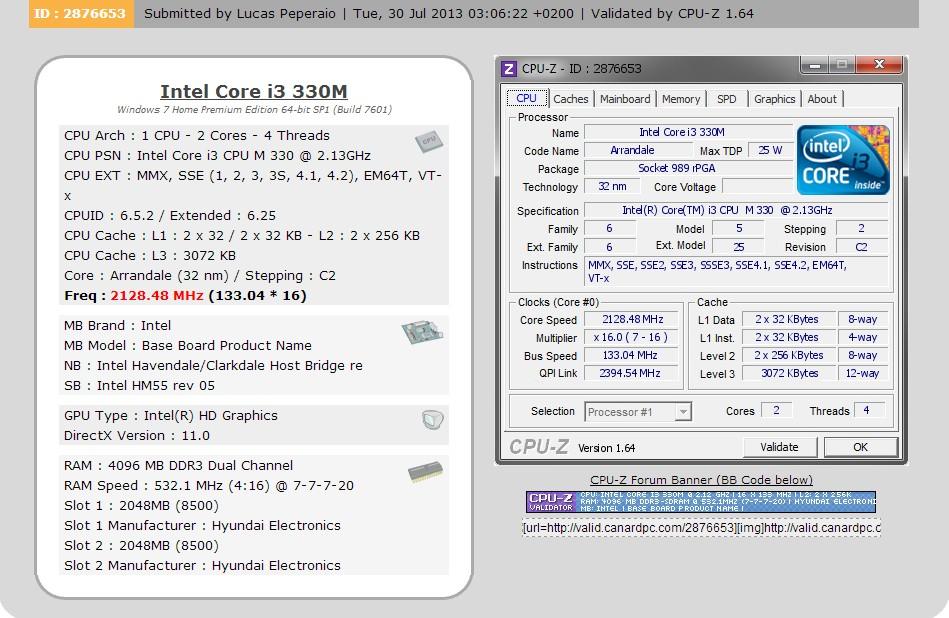Switch to the Caches tab
Image resolution: width=949 pixels, height=618 pixels.
click(570, 99)
